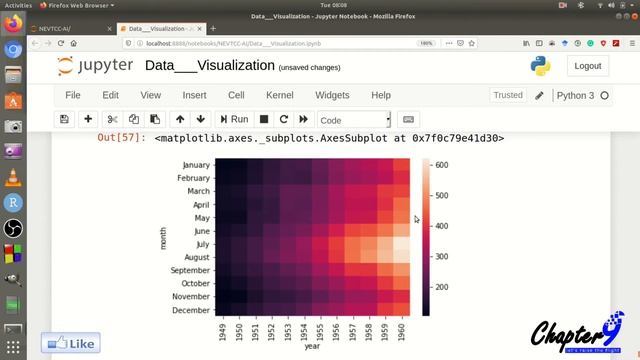Screen dimensions: 640x360
Task: Restart kernel and run all with fast-forward icon
Action: [x=303, y=119]
